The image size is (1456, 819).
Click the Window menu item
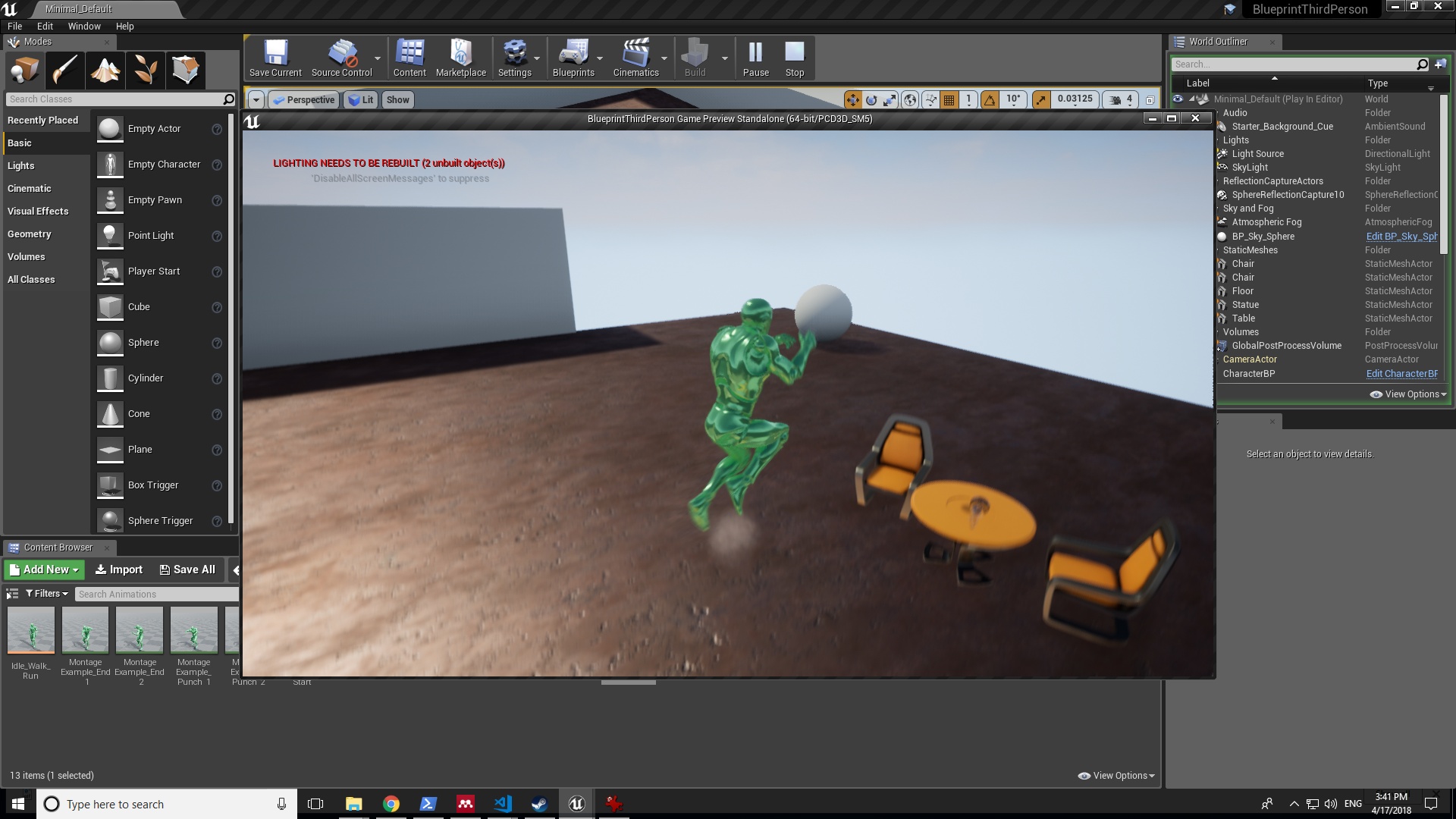[x=83, y=25]
